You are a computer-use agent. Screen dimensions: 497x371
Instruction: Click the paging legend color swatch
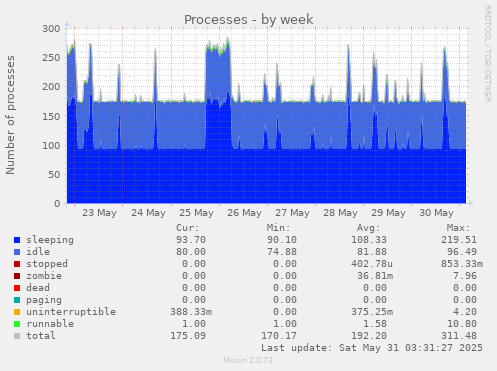(x=17, y=300)
